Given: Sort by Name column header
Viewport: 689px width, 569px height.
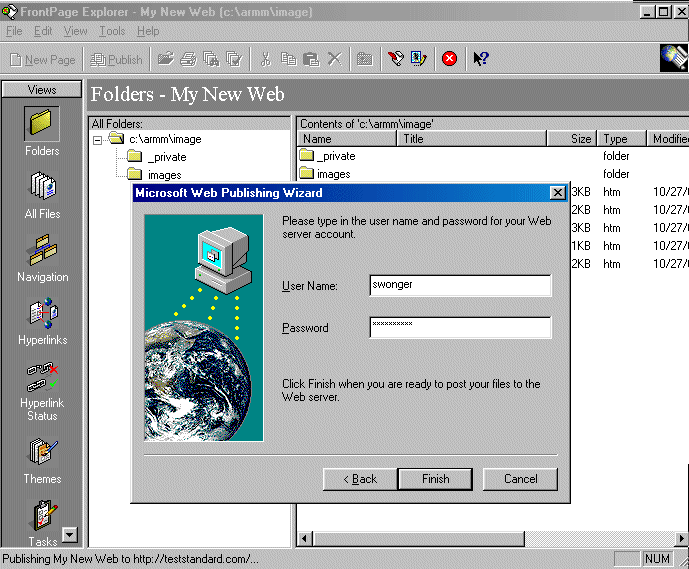Looking at the screenshot, I should coord(347,139).
